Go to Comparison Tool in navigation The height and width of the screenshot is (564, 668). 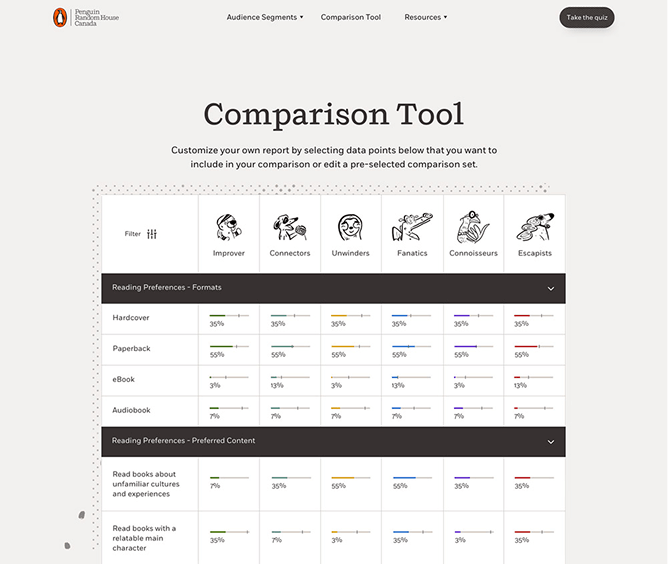tap(350, 17)
